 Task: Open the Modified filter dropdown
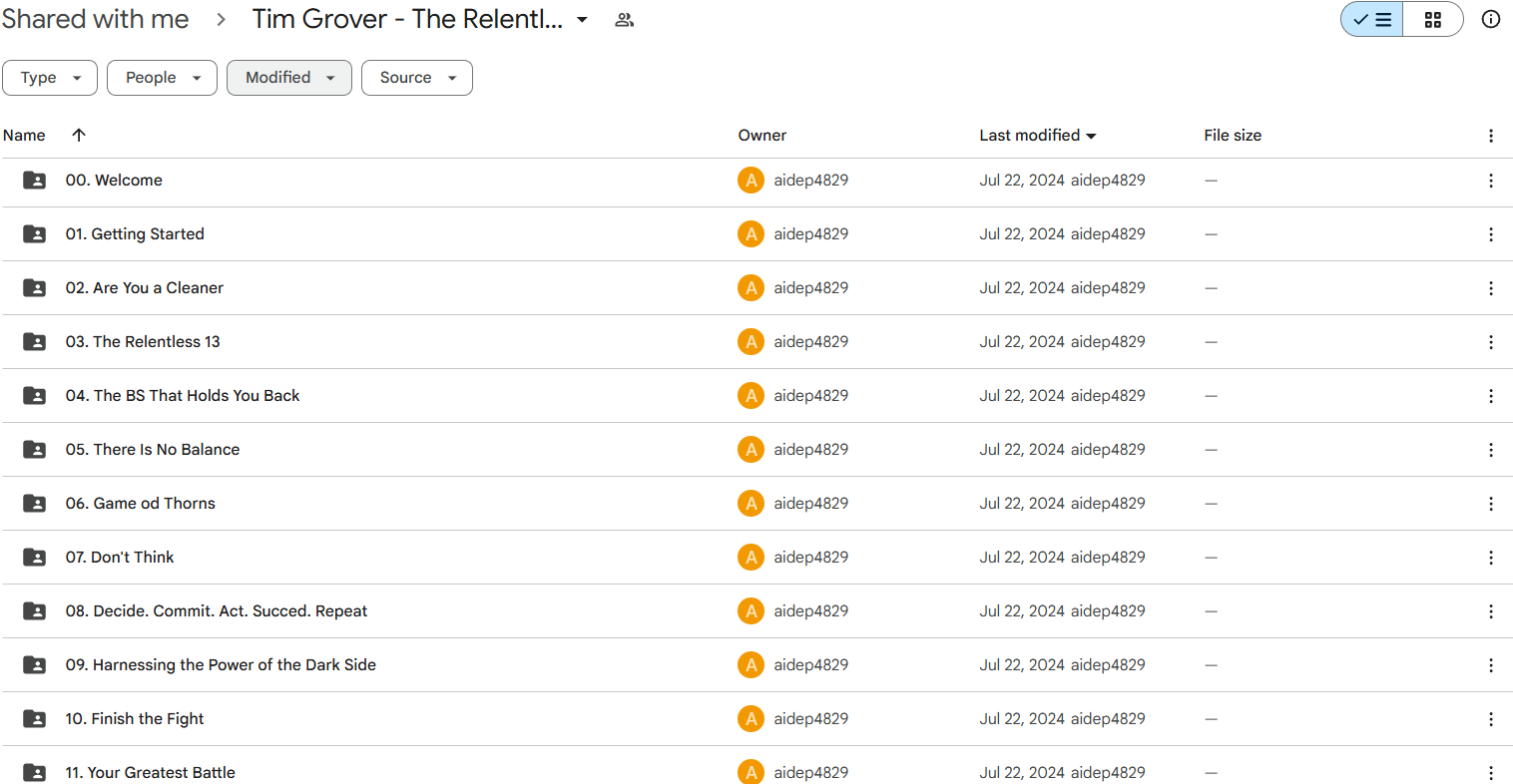tap(289, 78)
